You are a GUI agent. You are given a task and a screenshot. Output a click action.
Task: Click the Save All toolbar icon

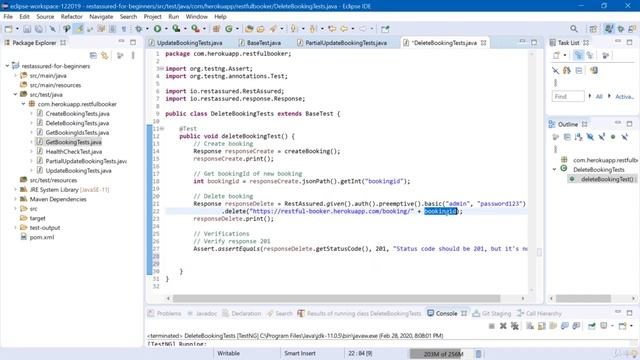tap(39, 29)
